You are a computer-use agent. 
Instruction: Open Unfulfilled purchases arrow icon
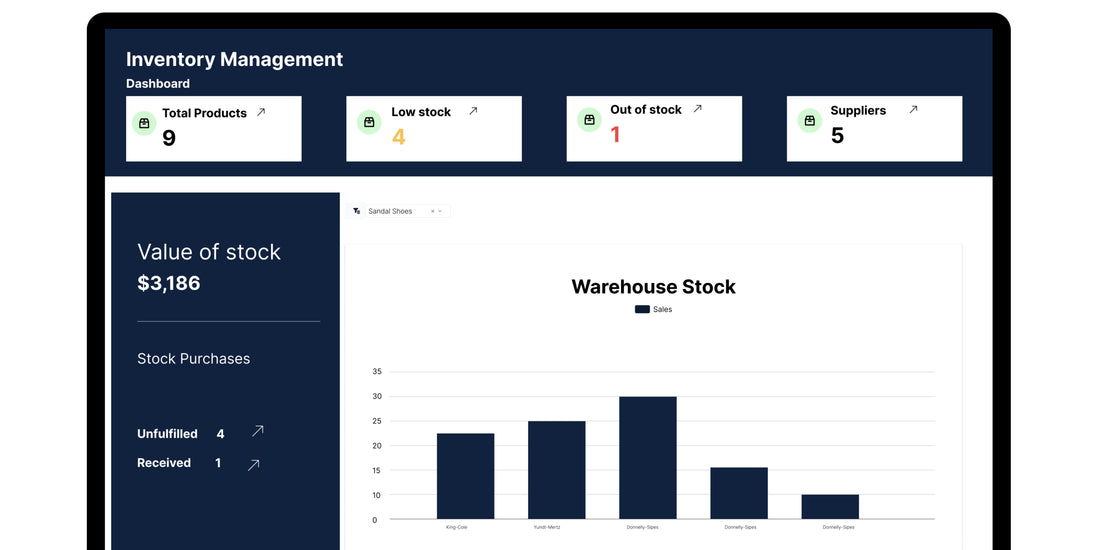257,432
